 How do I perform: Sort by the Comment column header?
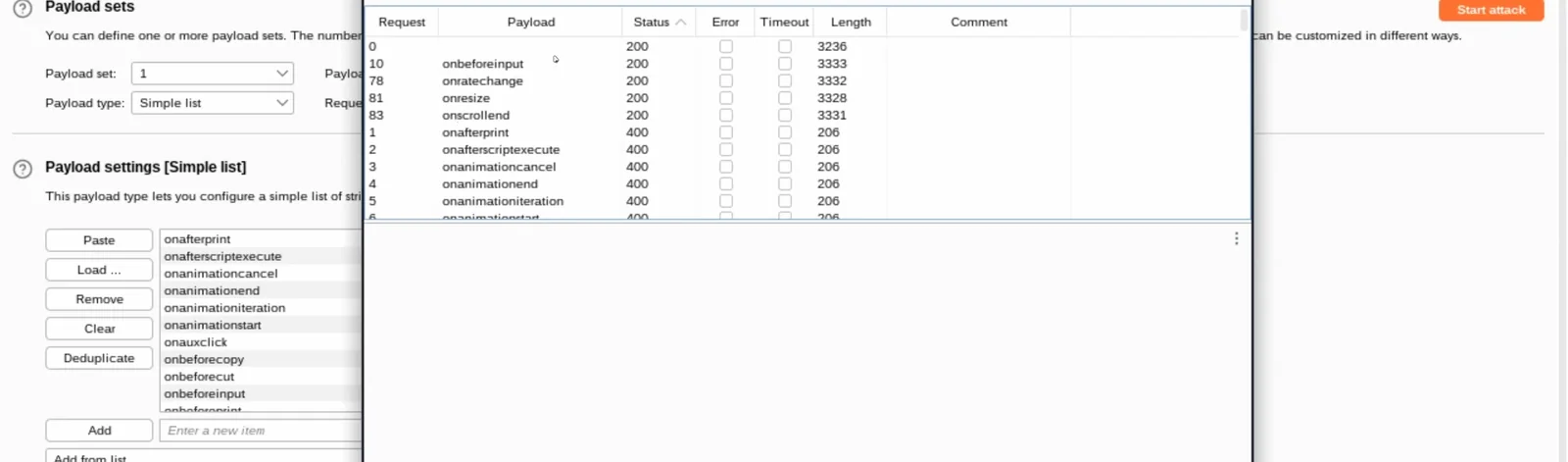(978, 22)
